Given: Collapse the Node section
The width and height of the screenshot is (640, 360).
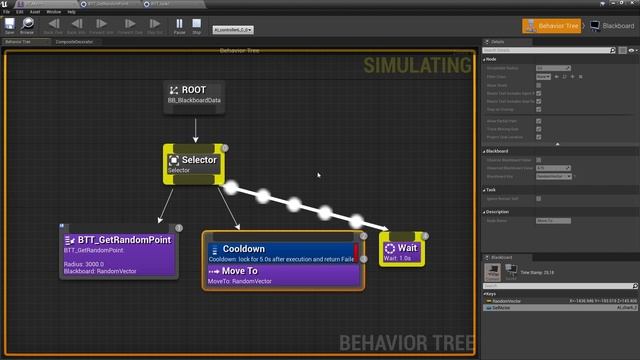Looking at the screenshot, I should click(x=484, y=60).
